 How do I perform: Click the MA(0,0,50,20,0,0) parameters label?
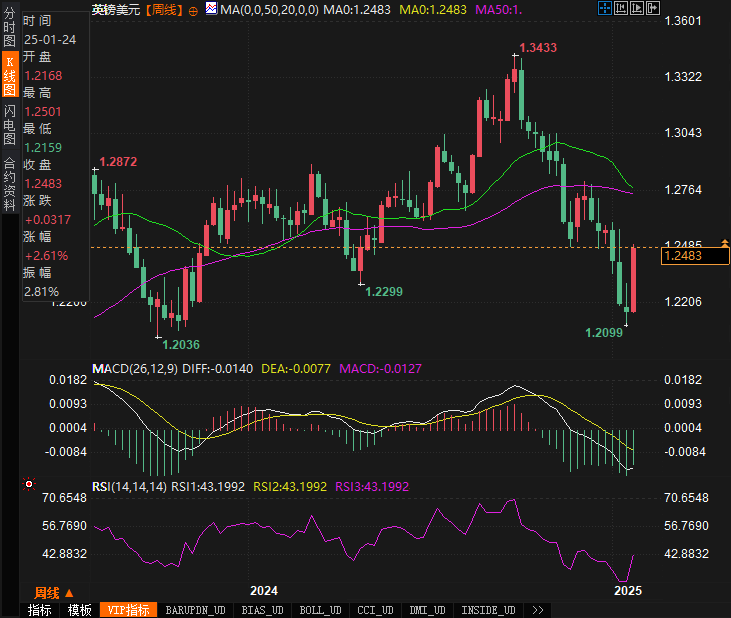click(269, 10)
